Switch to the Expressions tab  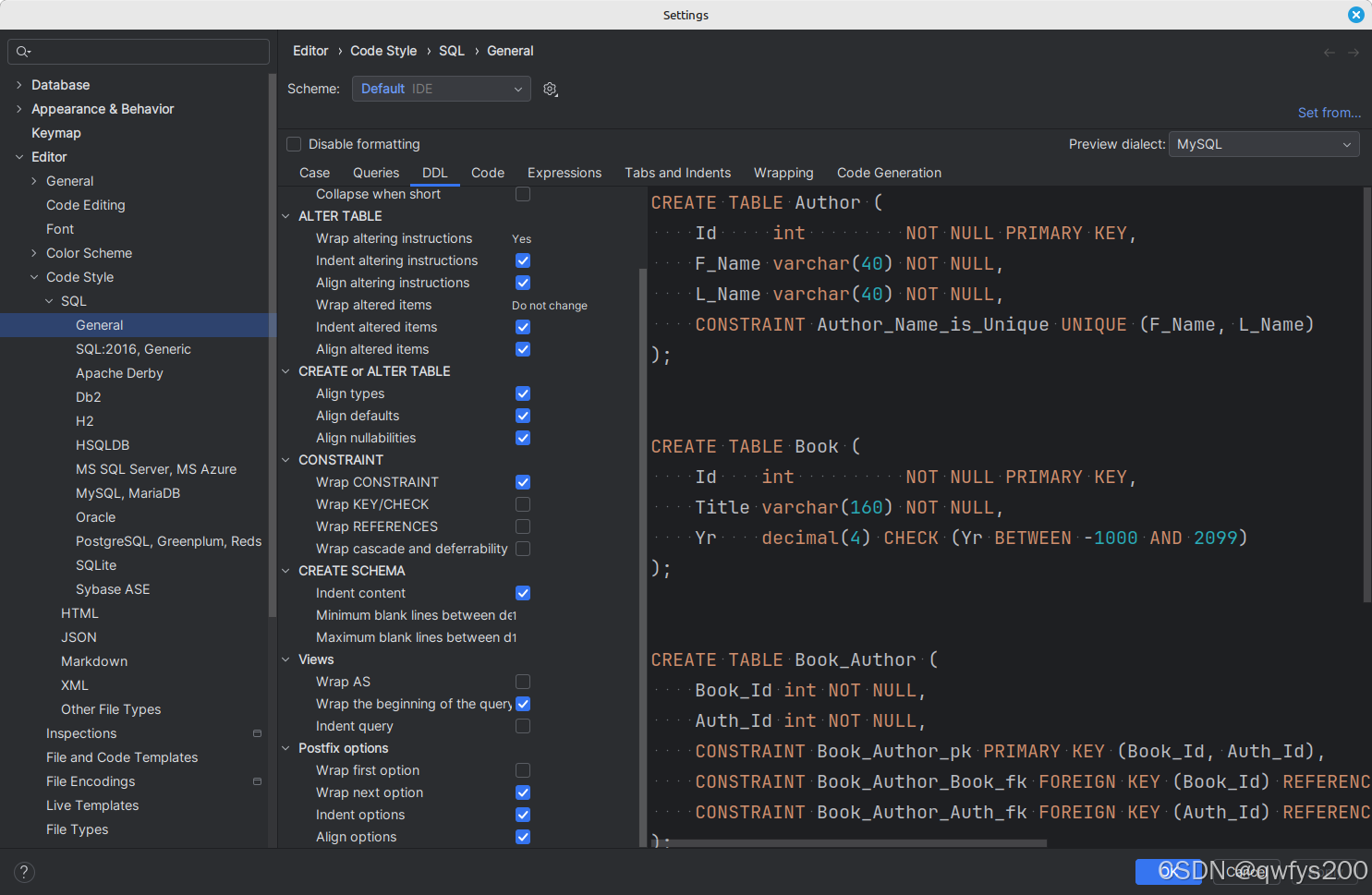pos(565,173)
